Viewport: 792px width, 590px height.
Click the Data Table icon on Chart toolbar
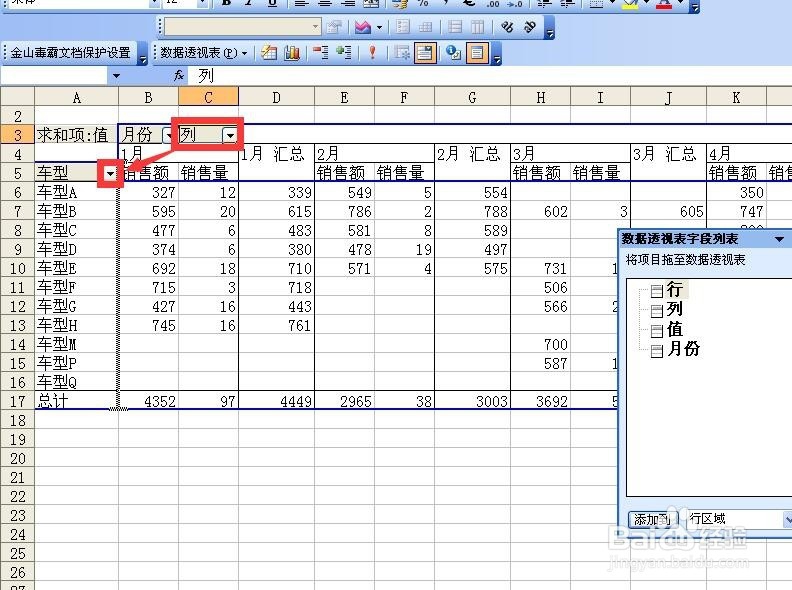(425, 27)
